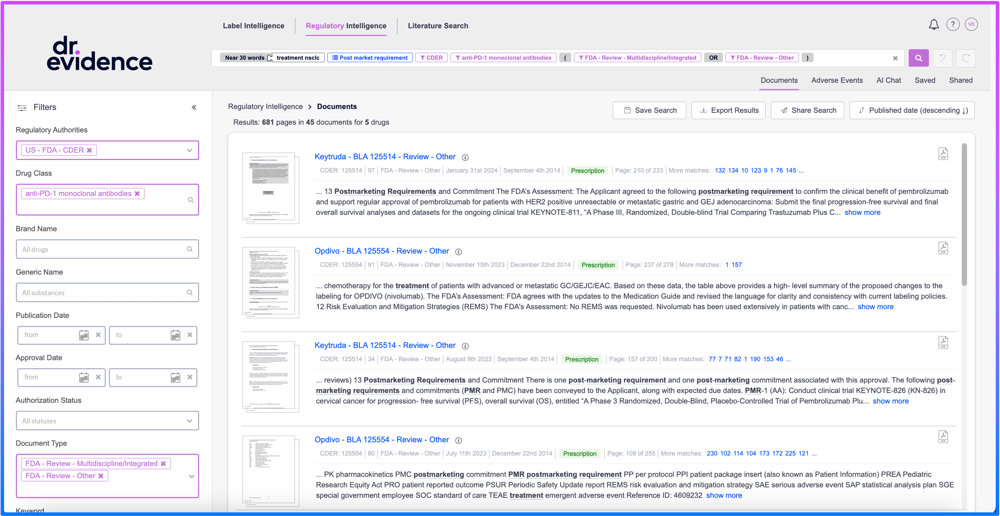Click show more in Keytruda August snippet
The height and width of the screenshot is (516, 1000).
(x=891, y=401)
